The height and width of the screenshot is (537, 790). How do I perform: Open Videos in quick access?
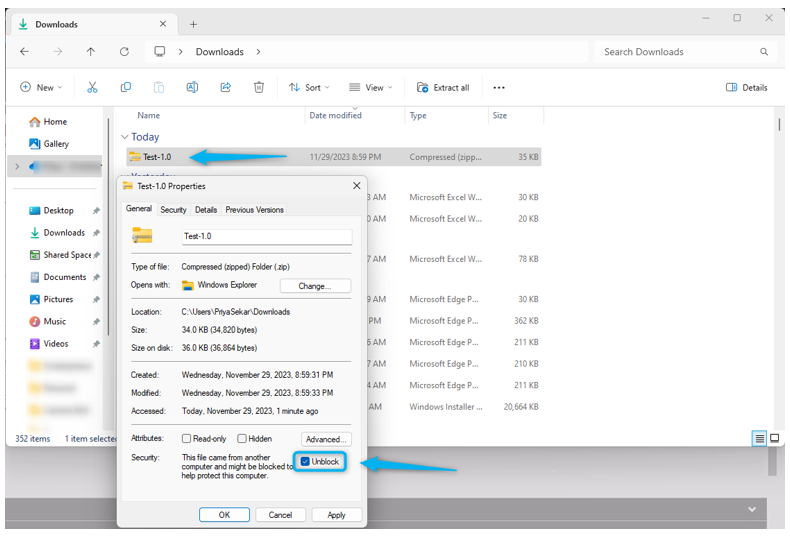[x=49, y=344]
